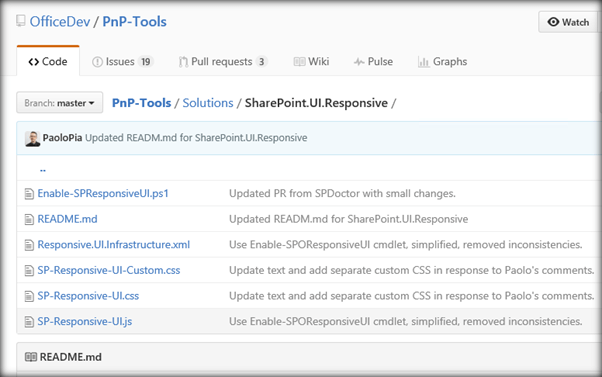
Task: Click the repository book icon beside OfficeDev
Action: point(21,20)
